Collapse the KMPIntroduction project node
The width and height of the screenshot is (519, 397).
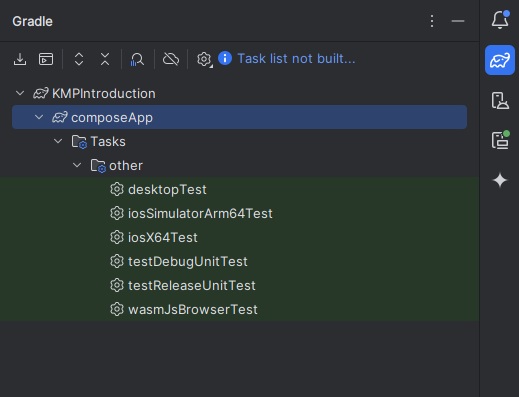tap(20, 93)
